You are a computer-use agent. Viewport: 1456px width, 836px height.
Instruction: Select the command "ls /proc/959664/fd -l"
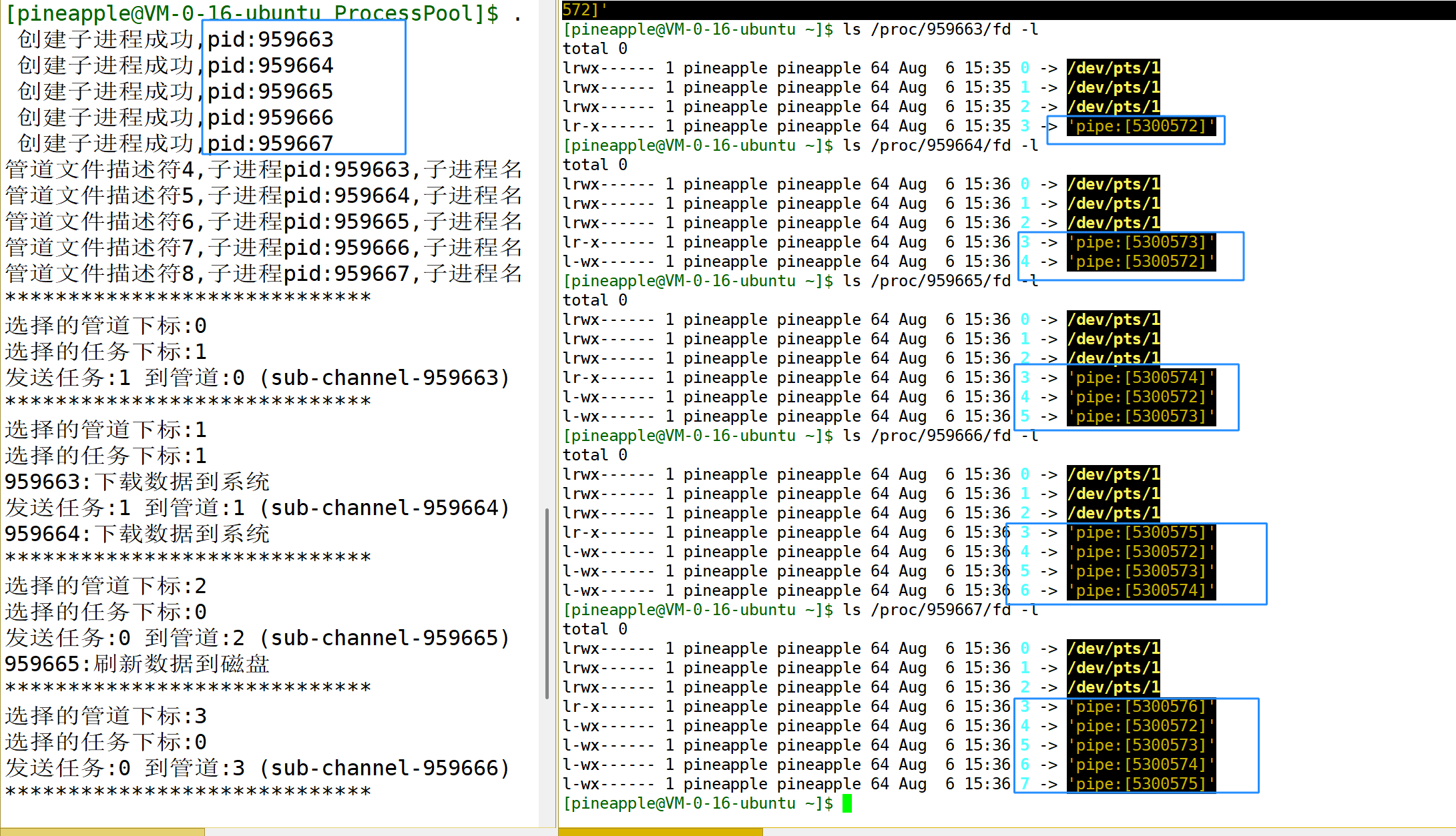[x=941, y=145]
